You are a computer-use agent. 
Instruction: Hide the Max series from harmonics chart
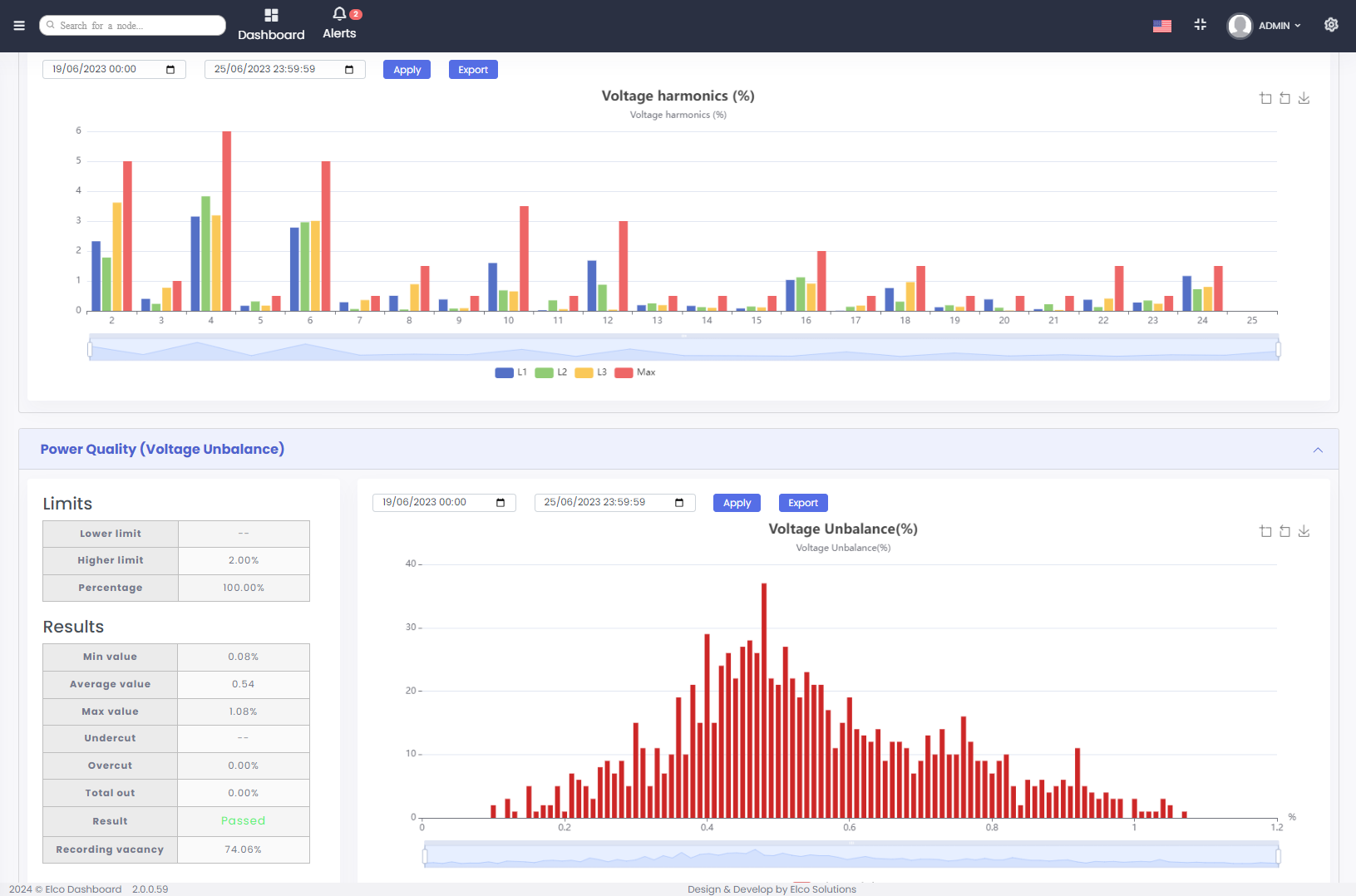tap(635, 372)
